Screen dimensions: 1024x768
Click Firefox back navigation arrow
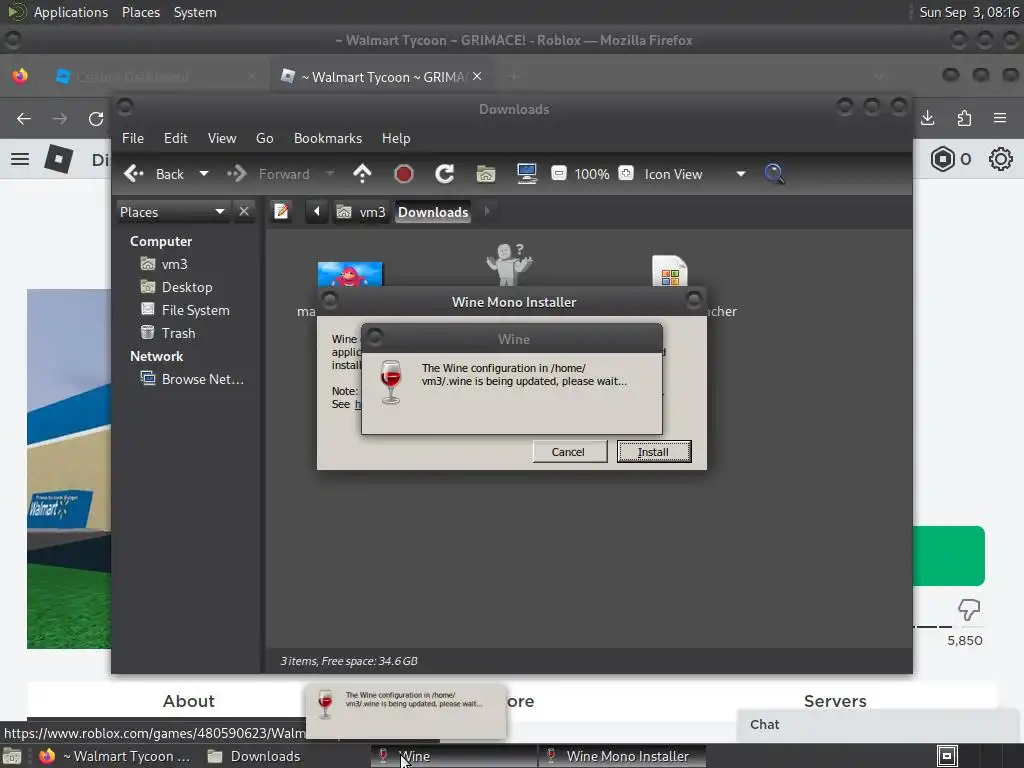24,119
